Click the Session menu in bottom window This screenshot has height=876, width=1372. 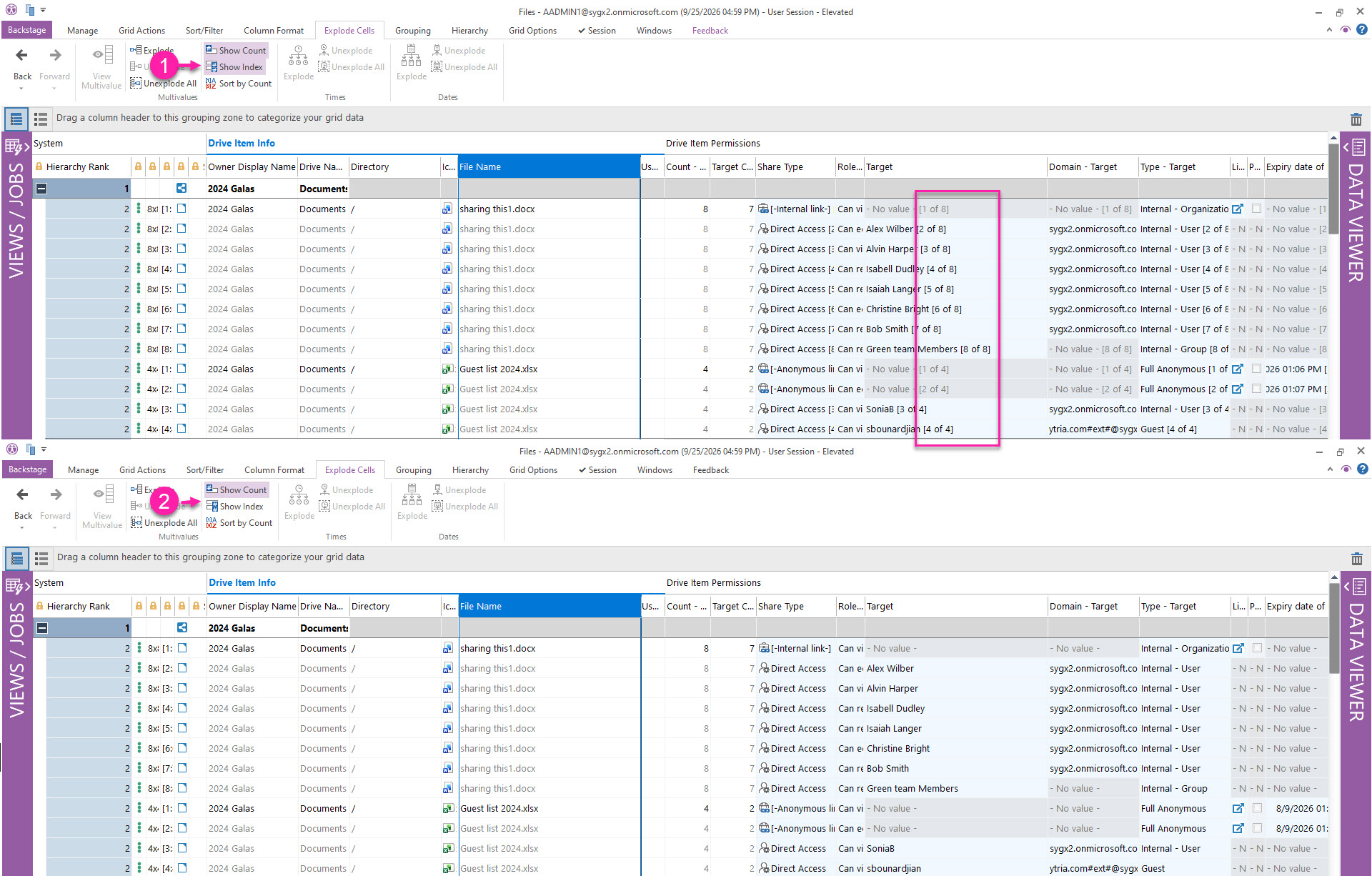pyautogui.click(x=597, y=470)
